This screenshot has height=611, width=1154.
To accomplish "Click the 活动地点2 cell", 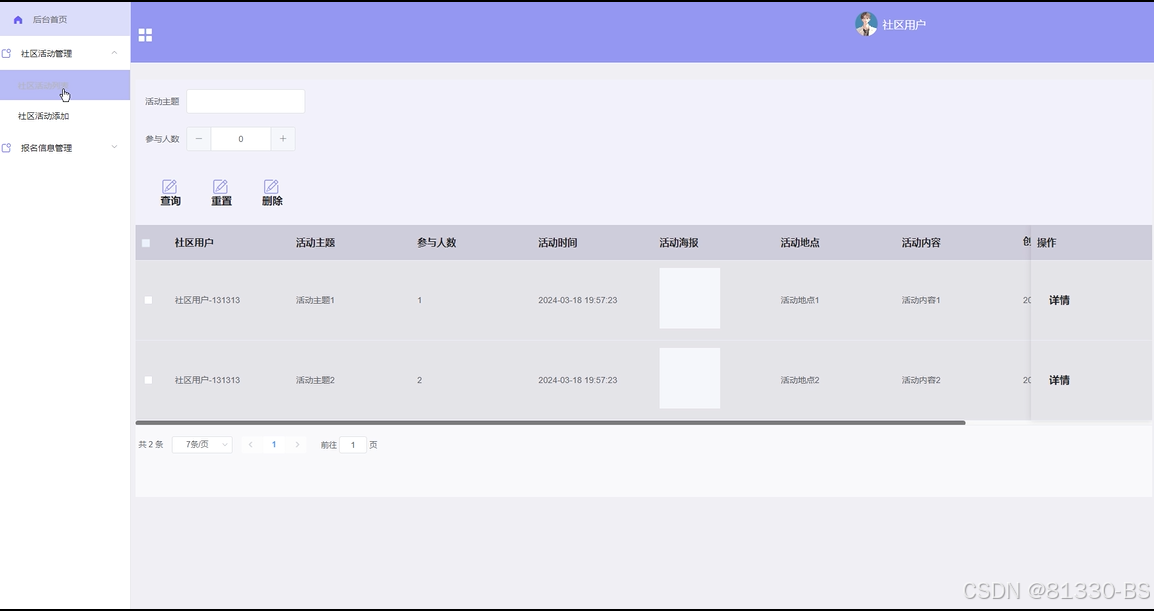I will click(x=800, y=381).
